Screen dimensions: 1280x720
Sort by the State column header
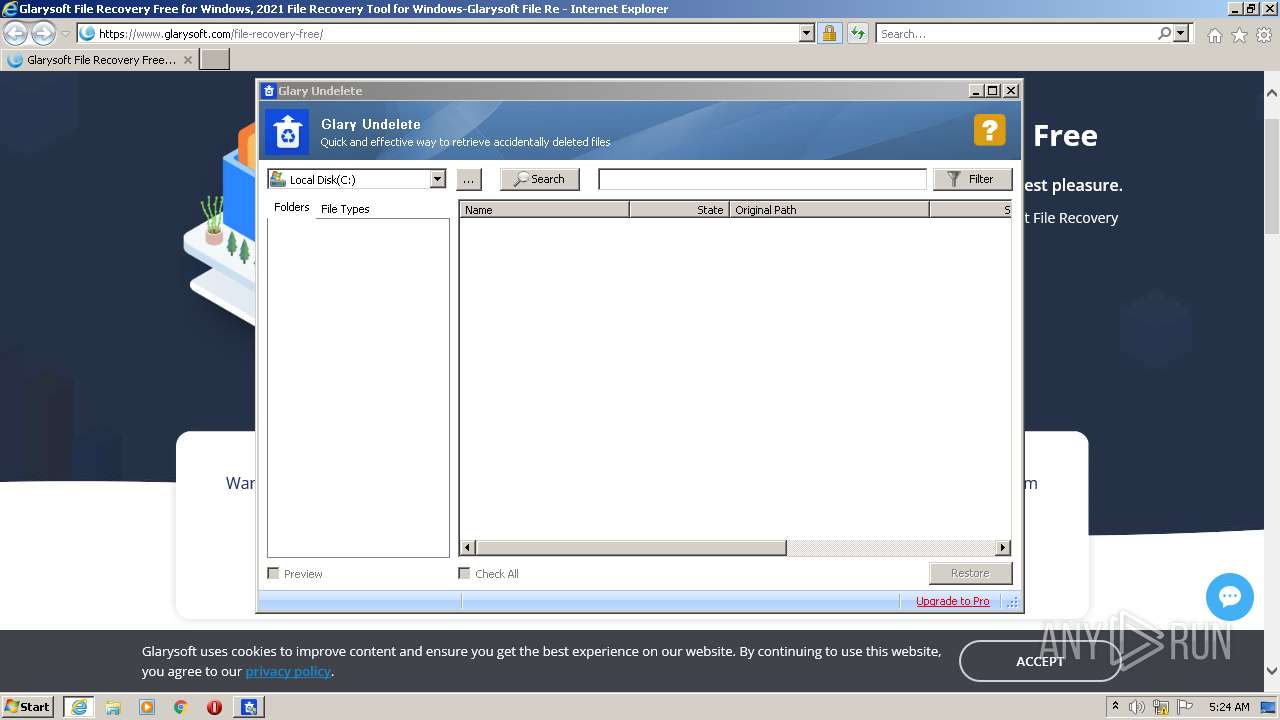[x=679, y=210]
